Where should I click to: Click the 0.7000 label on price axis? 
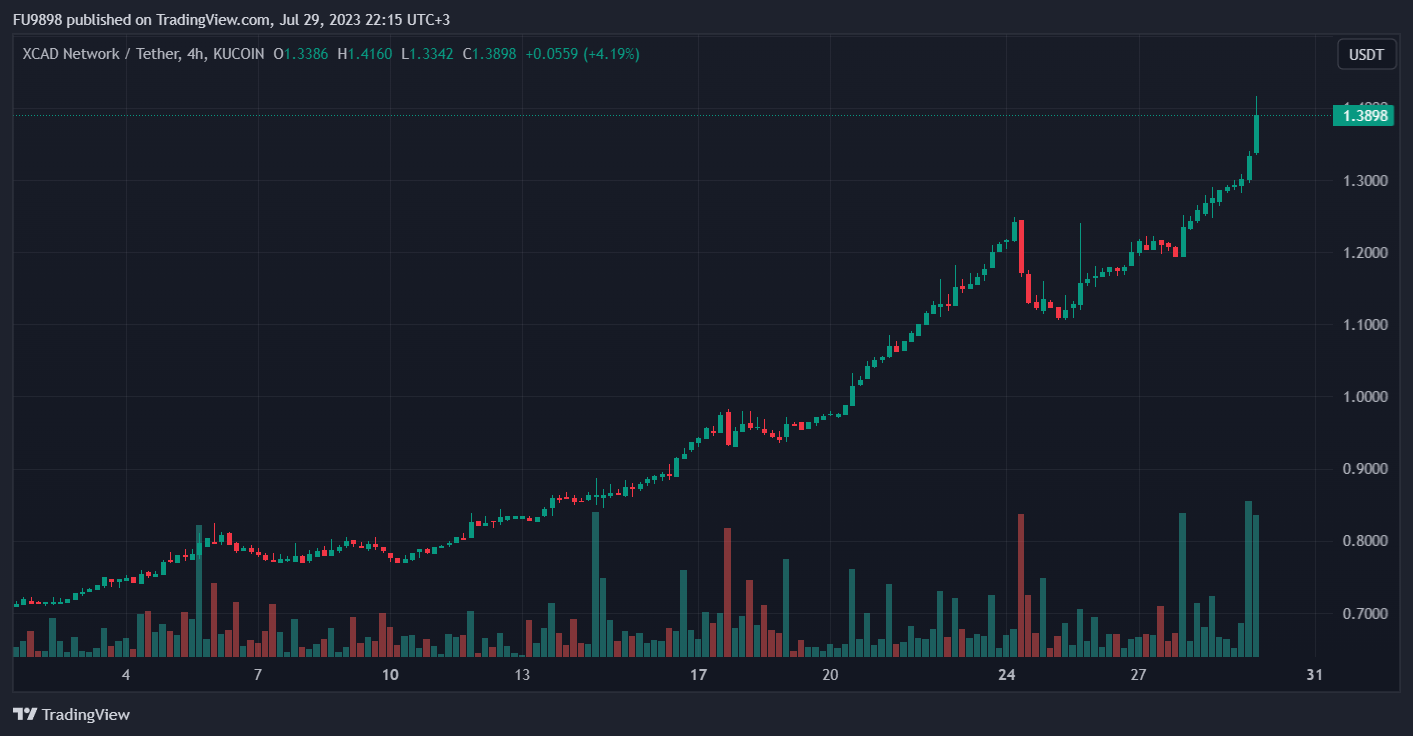(x=1365, y=613)
